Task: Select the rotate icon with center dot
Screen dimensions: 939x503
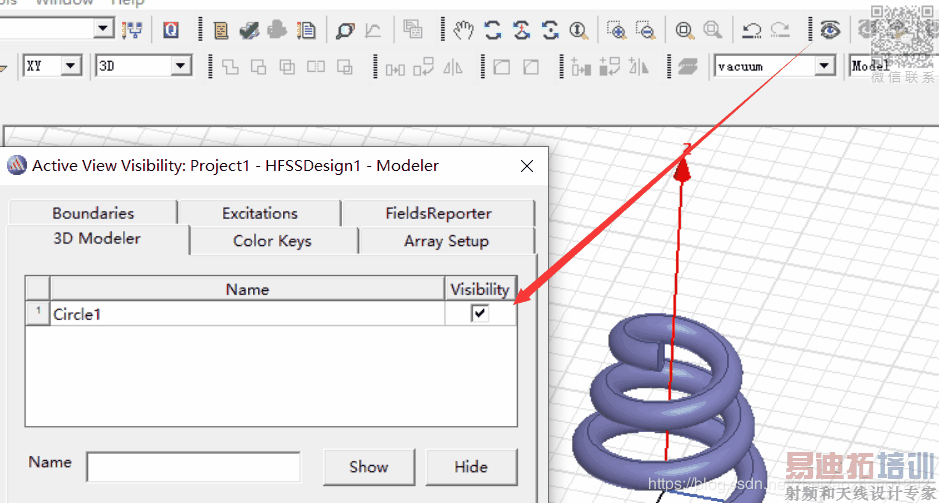Action: pos(550,30)
